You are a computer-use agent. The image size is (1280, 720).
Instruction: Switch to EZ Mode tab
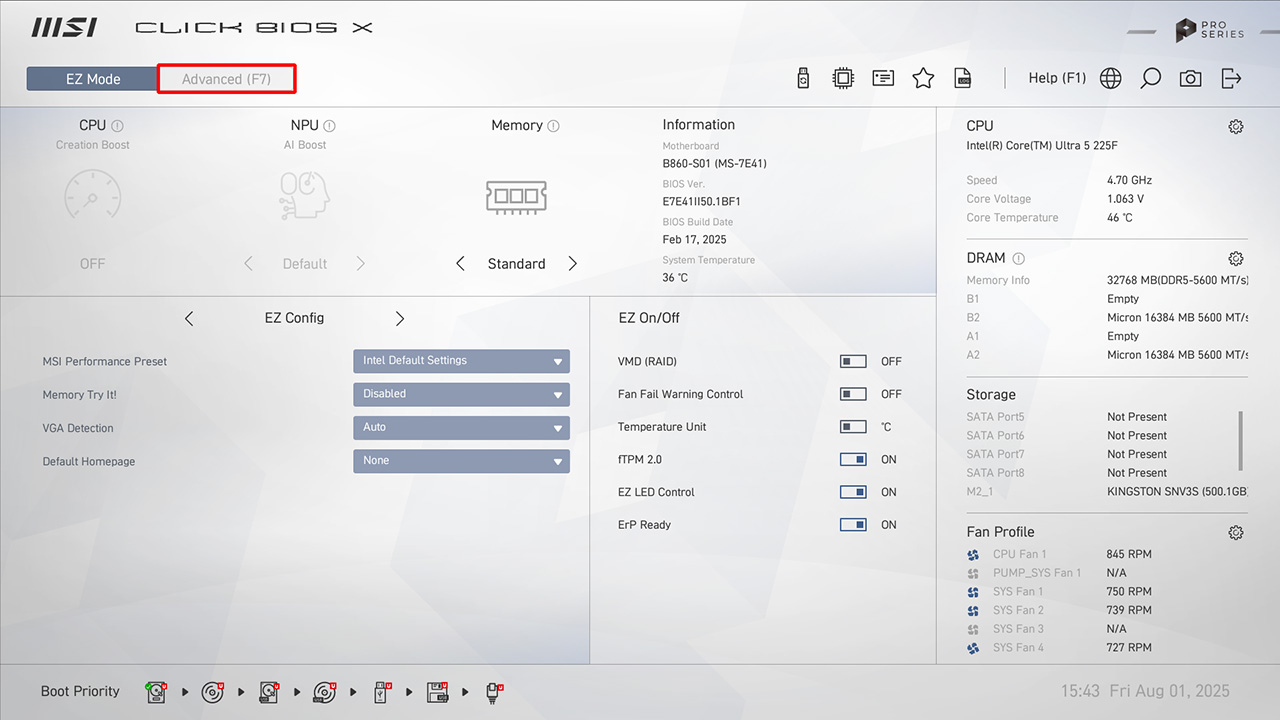click(x=92, y=79)
